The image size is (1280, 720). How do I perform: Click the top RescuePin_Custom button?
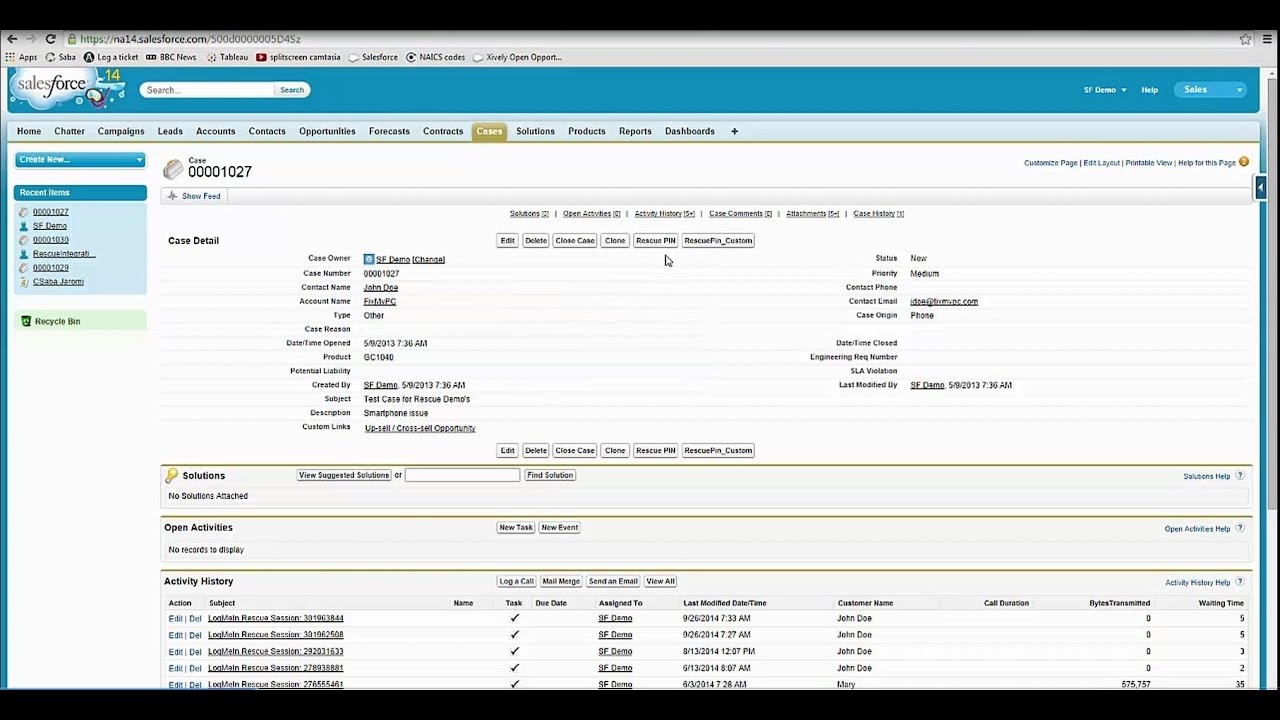point(718,240)
